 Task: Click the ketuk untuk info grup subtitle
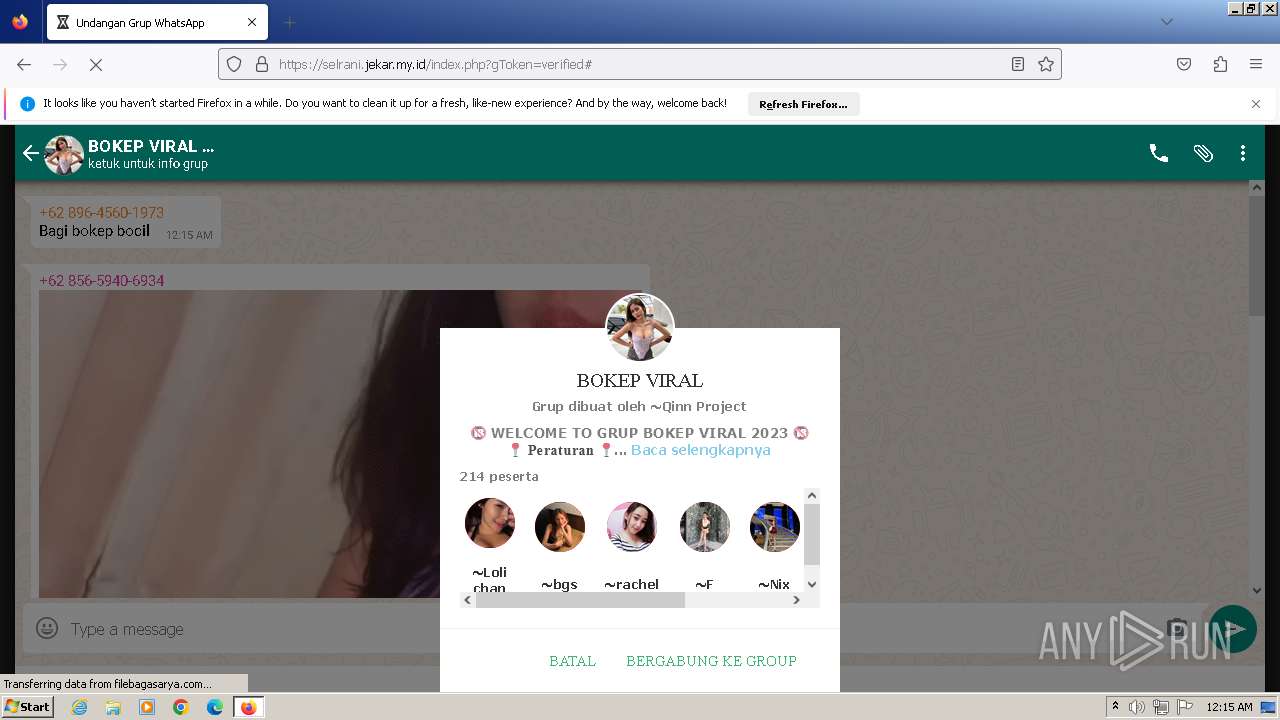point(148,164)
